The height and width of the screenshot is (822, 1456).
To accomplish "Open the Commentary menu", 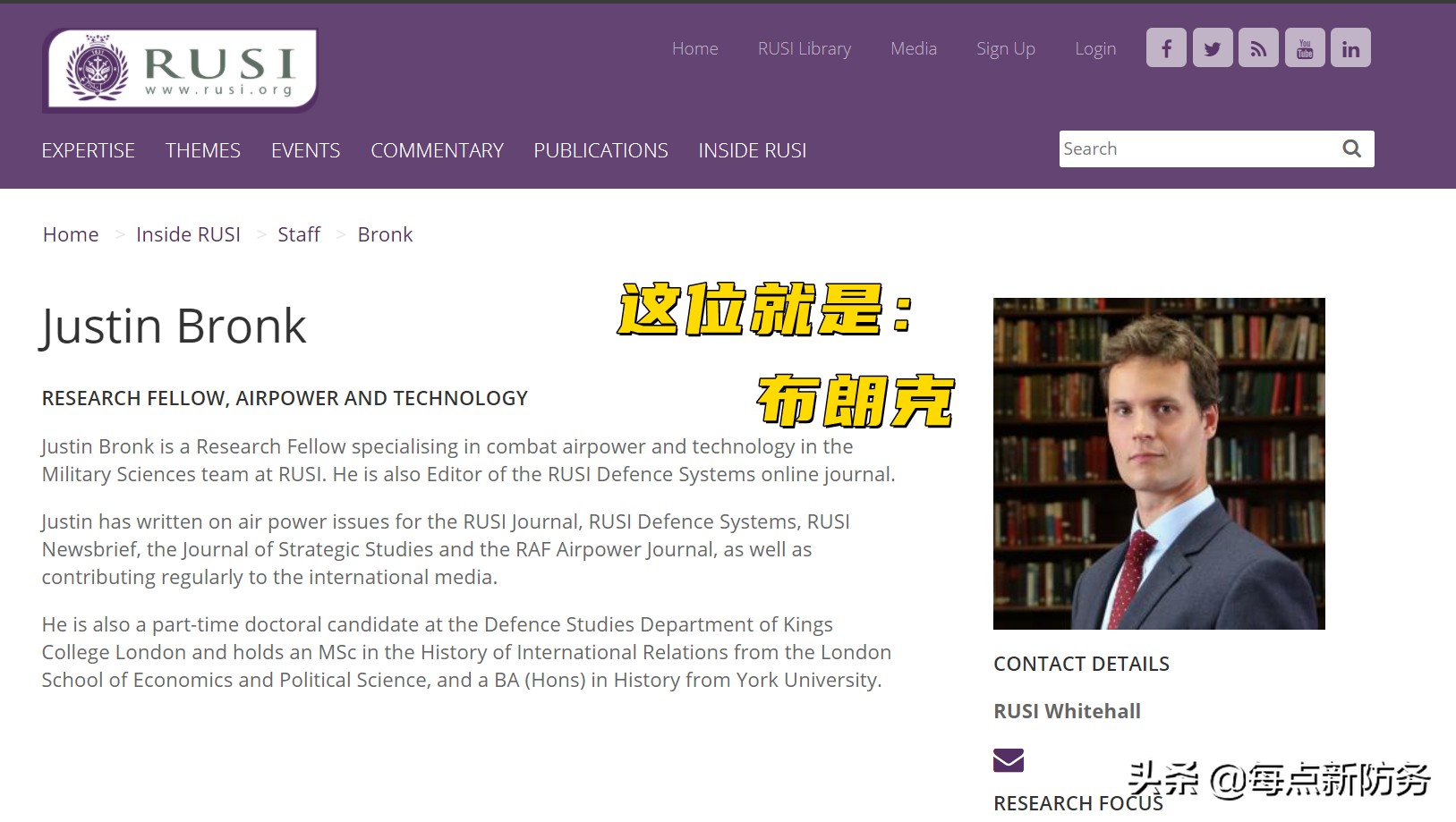I will (438, 150).
